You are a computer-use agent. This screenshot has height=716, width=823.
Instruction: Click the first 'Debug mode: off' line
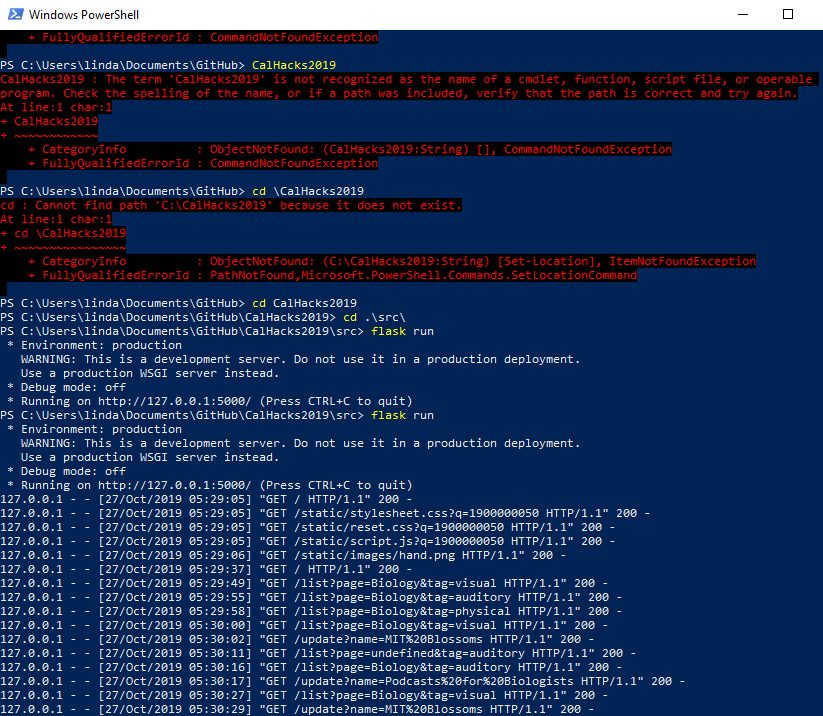pos(67,387)
